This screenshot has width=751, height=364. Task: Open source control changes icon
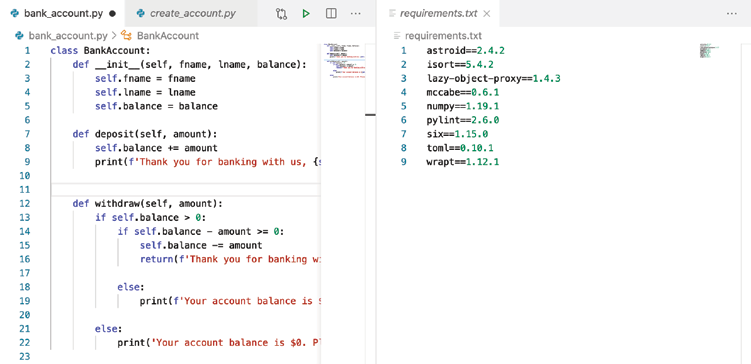point(281,14)
